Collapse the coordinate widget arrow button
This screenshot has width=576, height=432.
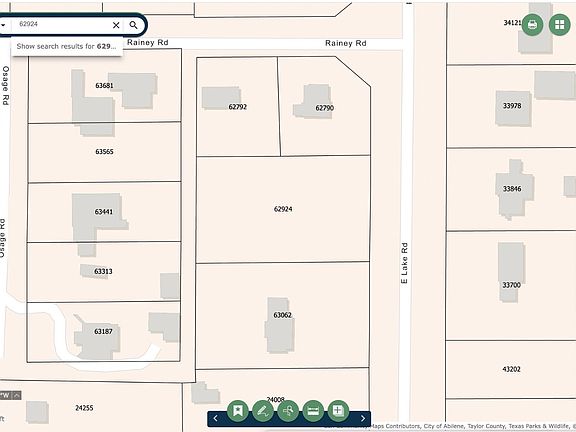pyautogui.click(x=17, y=395)
